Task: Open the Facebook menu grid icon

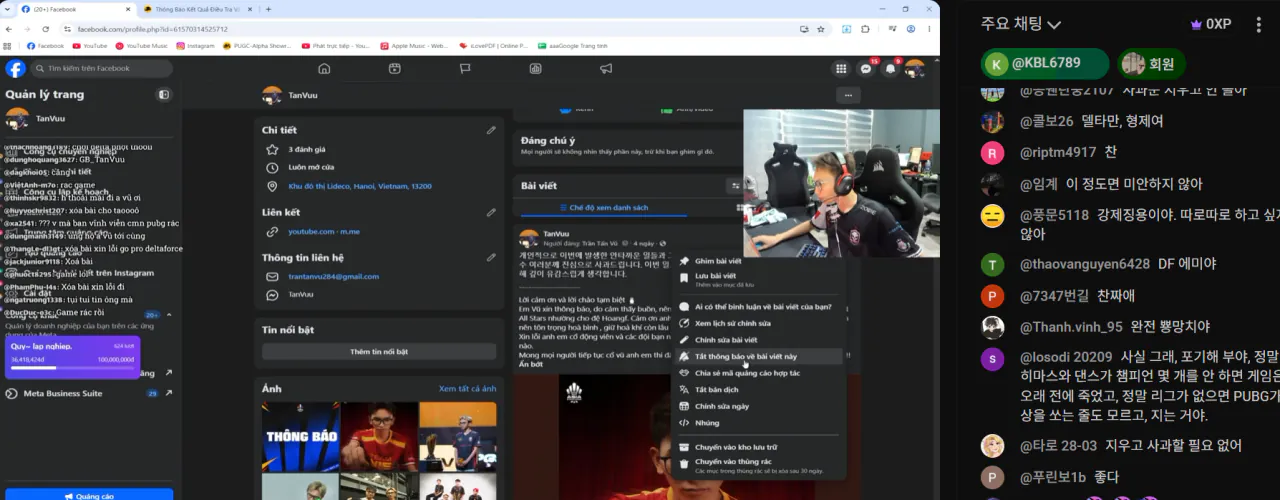Action: [841, 69]
